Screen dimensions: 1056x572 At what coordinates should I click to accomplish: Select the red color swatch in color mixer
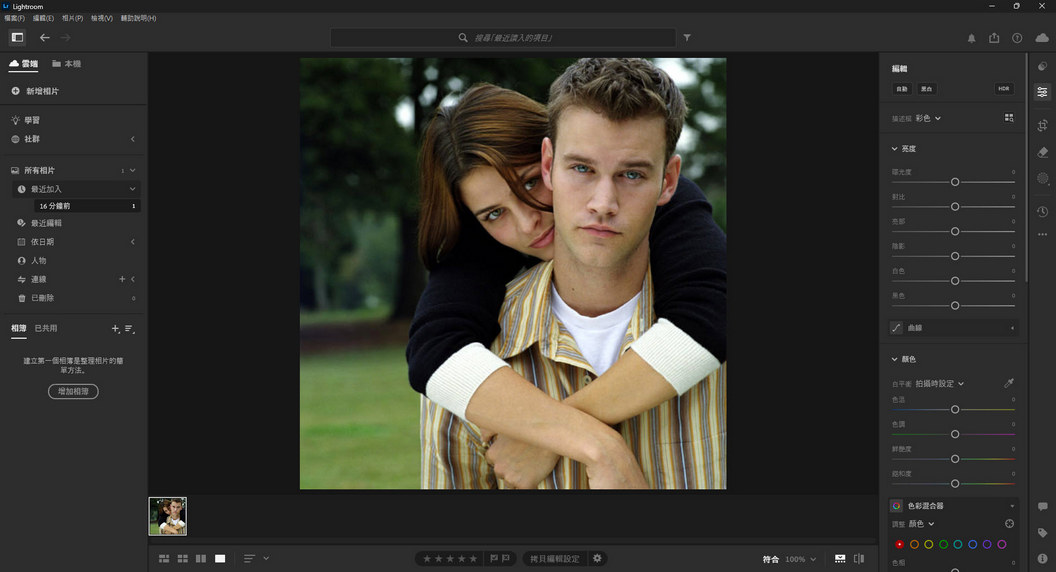899,544
